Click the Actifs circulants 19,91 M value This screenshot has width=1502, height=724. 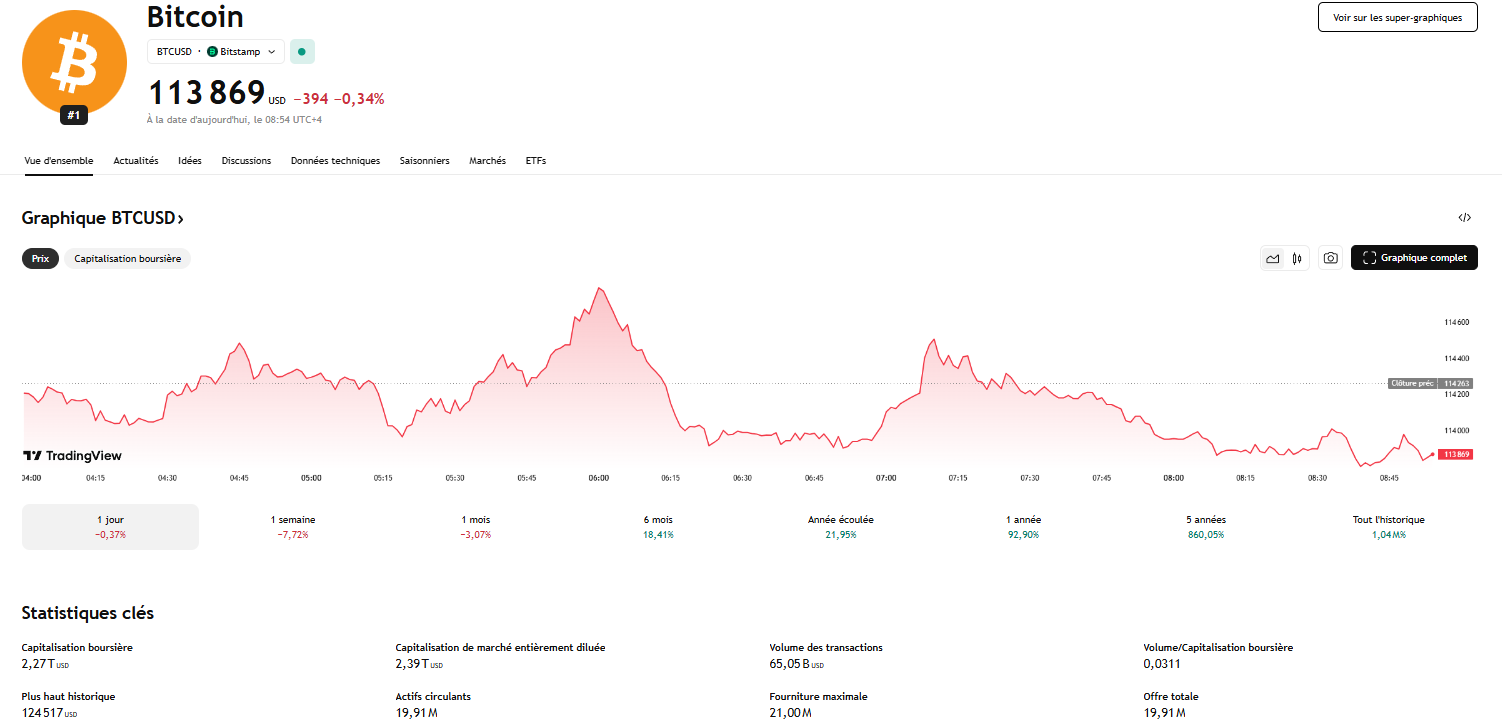point(417,712)
